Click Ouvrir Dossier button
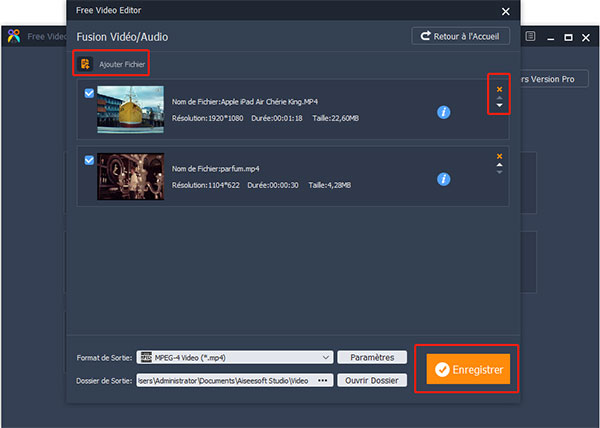The image size is (600, 428). coord(372,381)
